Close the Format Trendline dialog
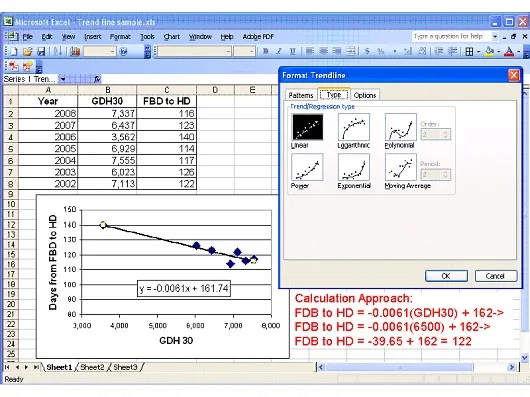The width and height of the screenshot is (530, 397). tap(514, 75)
